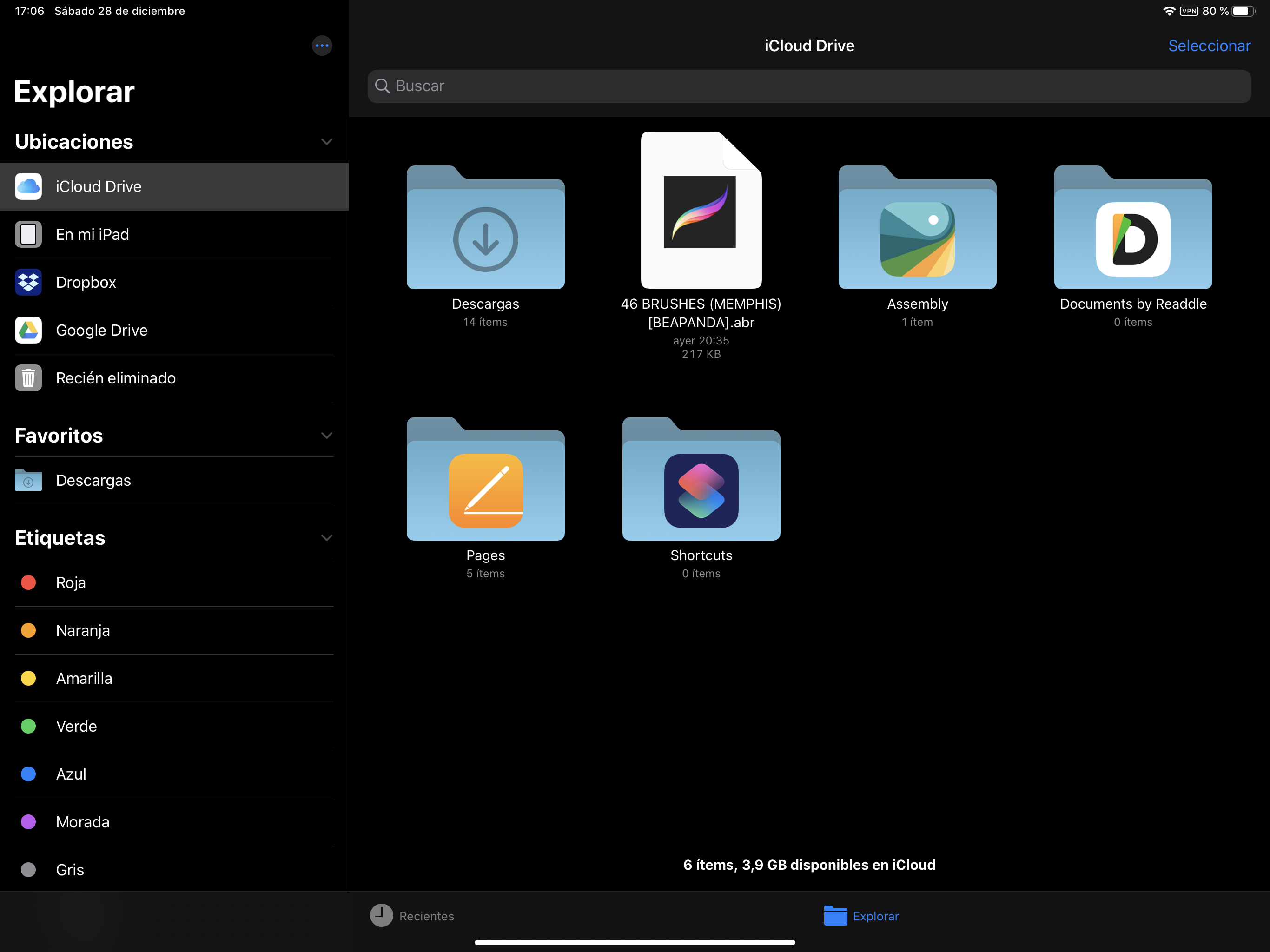This screenshot has height=952, width=1270.
Task: Select Dropbox location
Action: [174, 282]
